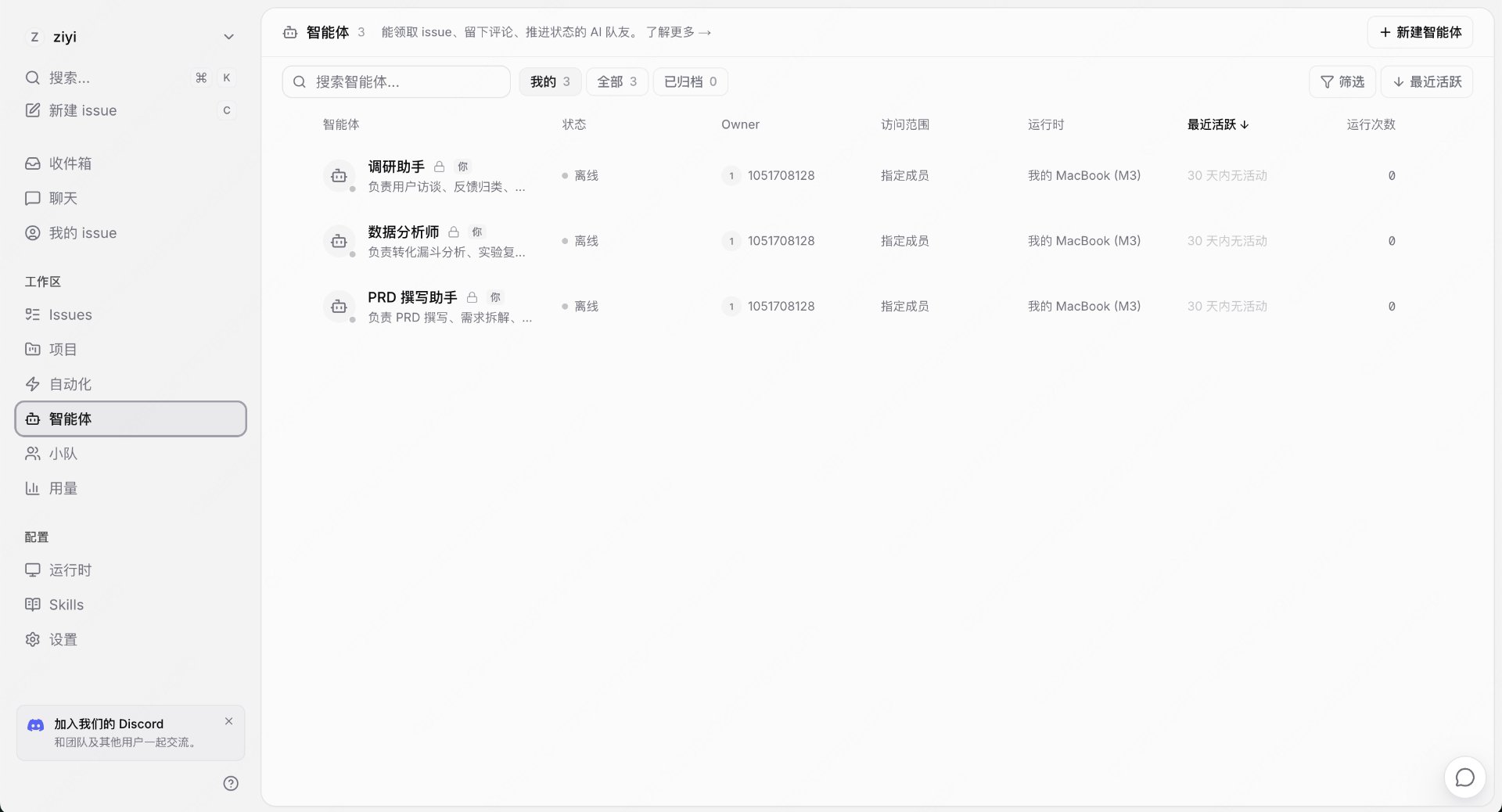1502x812 pixels.
Task: Open the search magnifier in sidebar
Action: click(32, 77)
